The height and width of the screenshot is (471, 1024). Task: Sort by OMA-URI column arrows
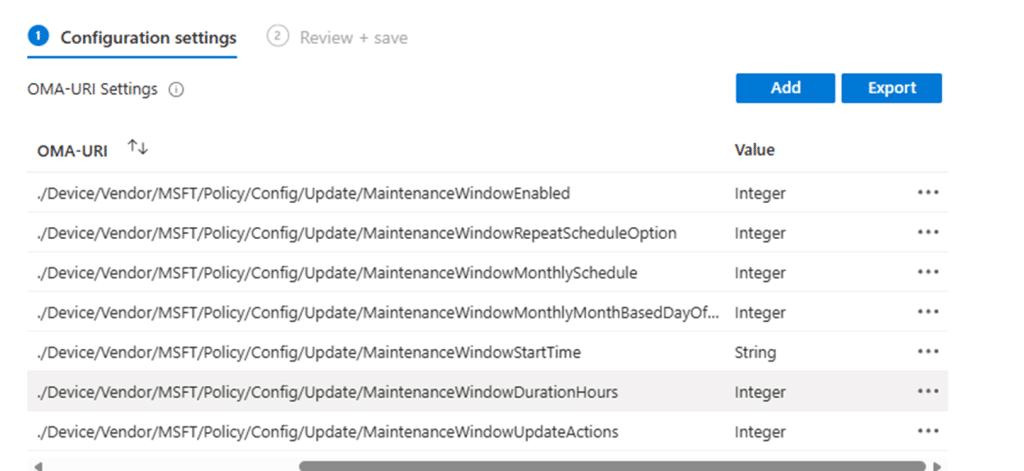point(138,148)
